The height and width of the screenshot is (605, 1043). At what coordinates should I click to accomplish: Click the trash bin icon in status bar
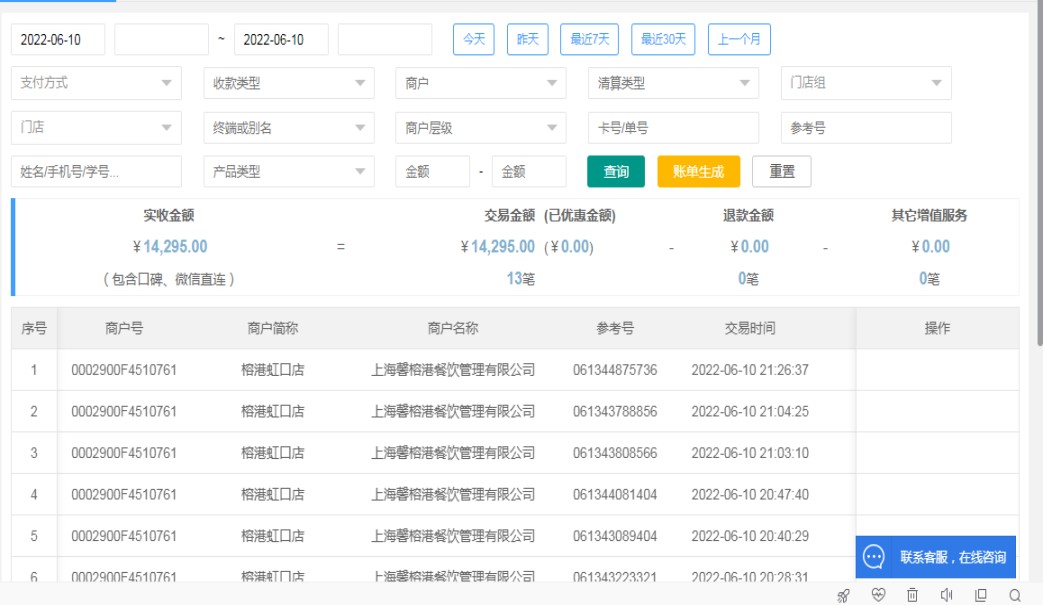click(912, 595)
